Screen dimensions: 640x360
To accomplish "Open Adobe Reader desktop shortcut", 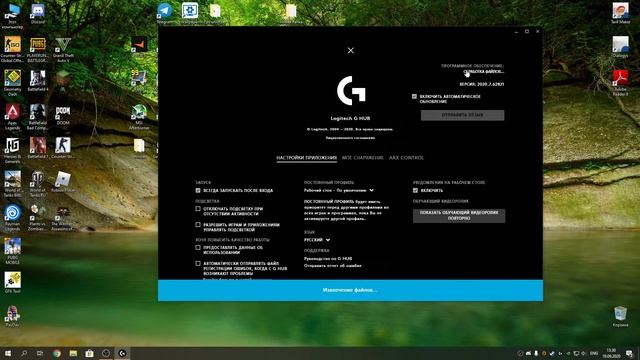I will [620, 82].
